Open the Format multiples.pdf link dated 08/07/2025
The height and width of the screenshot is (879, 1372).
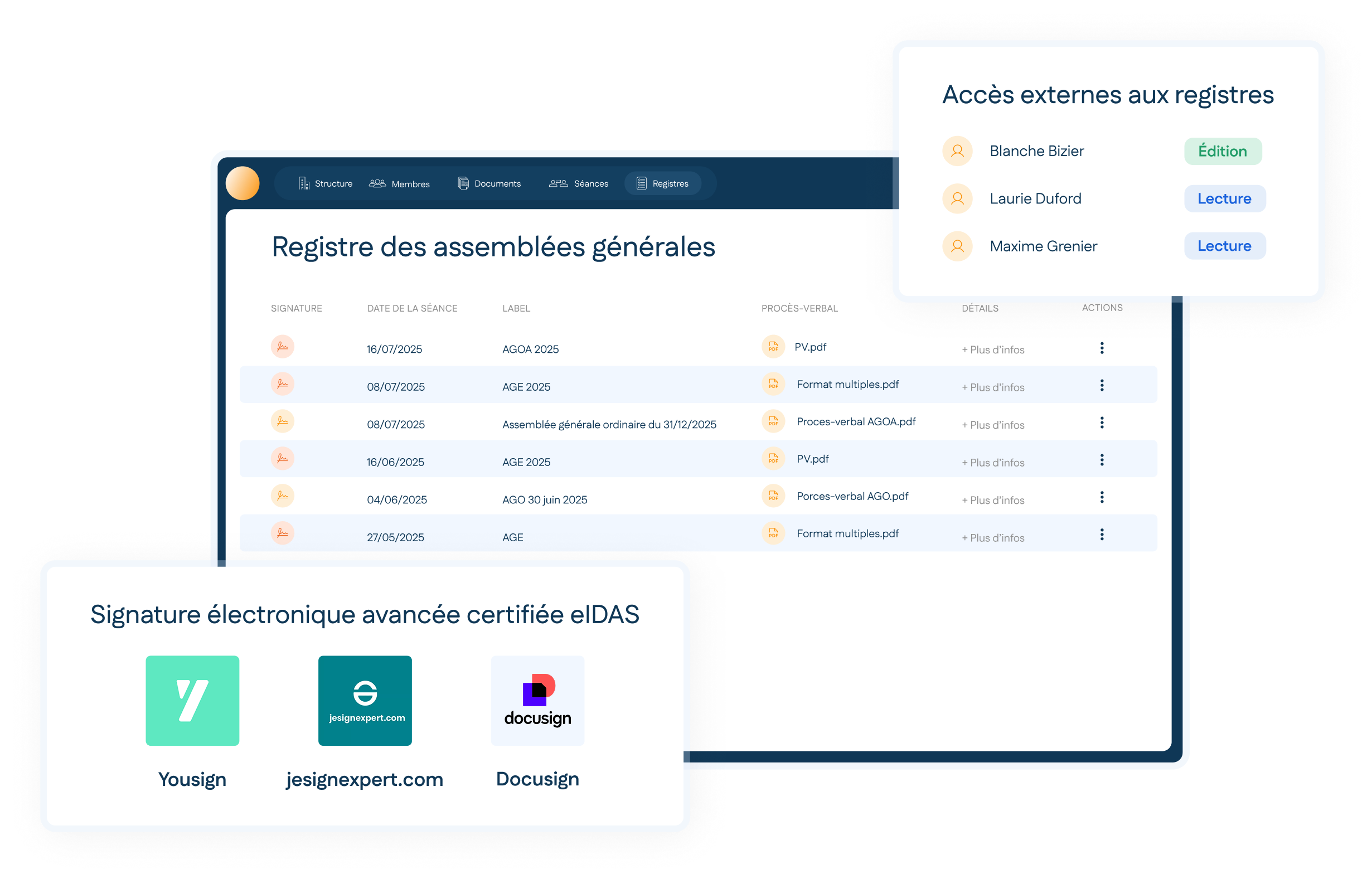[847, 384]
